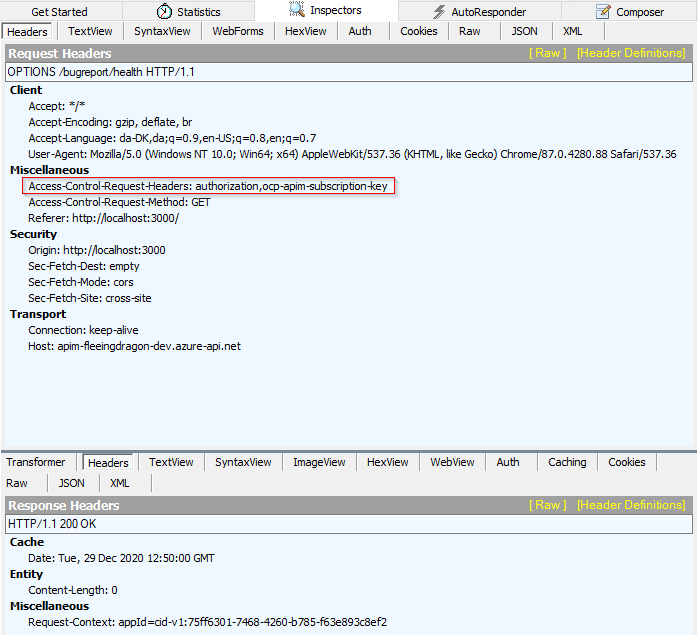Click the HTTP/1.1 200 OK status line field

pos(349,524)
